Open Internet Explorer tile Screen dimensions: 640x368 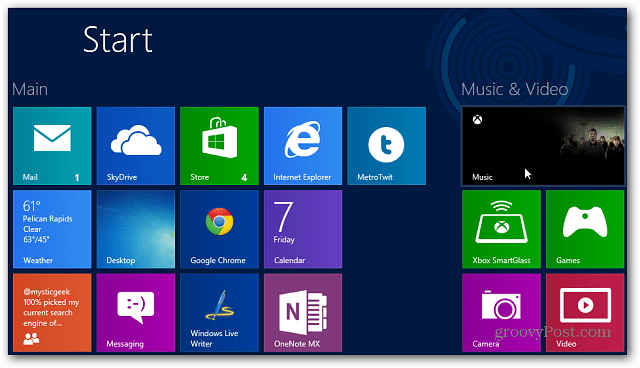coord(303,146)
